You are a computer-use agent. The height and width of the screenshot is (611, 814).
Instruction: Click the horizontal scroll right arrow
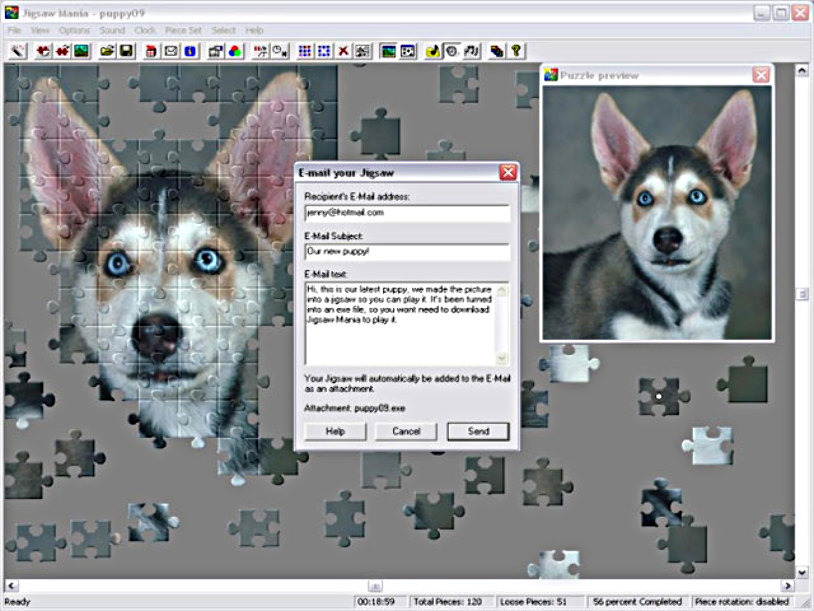pos(788,586)
